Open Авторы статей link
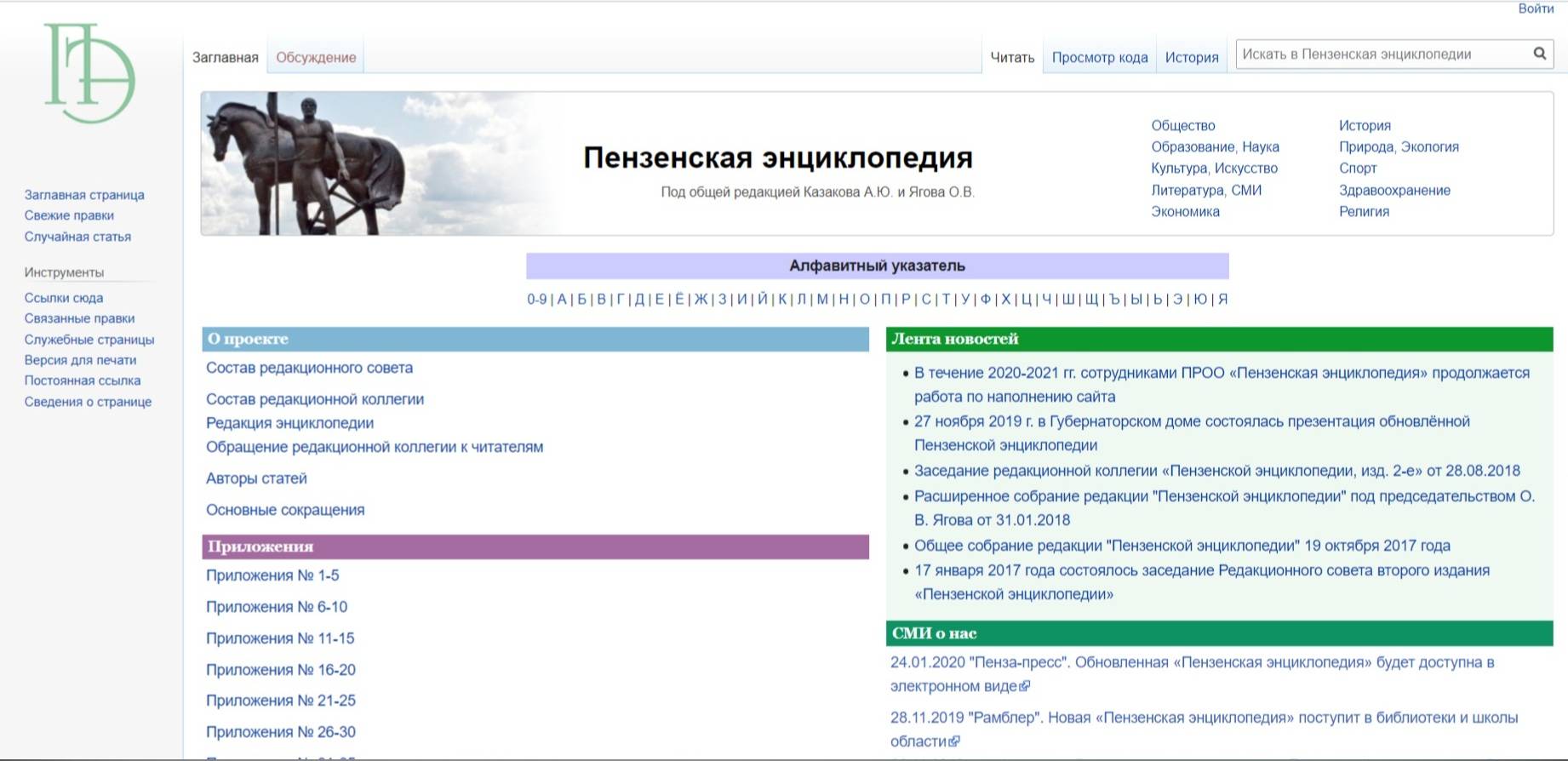The height and width of the screenshot is (761, 1568). (x=256, y=478)
